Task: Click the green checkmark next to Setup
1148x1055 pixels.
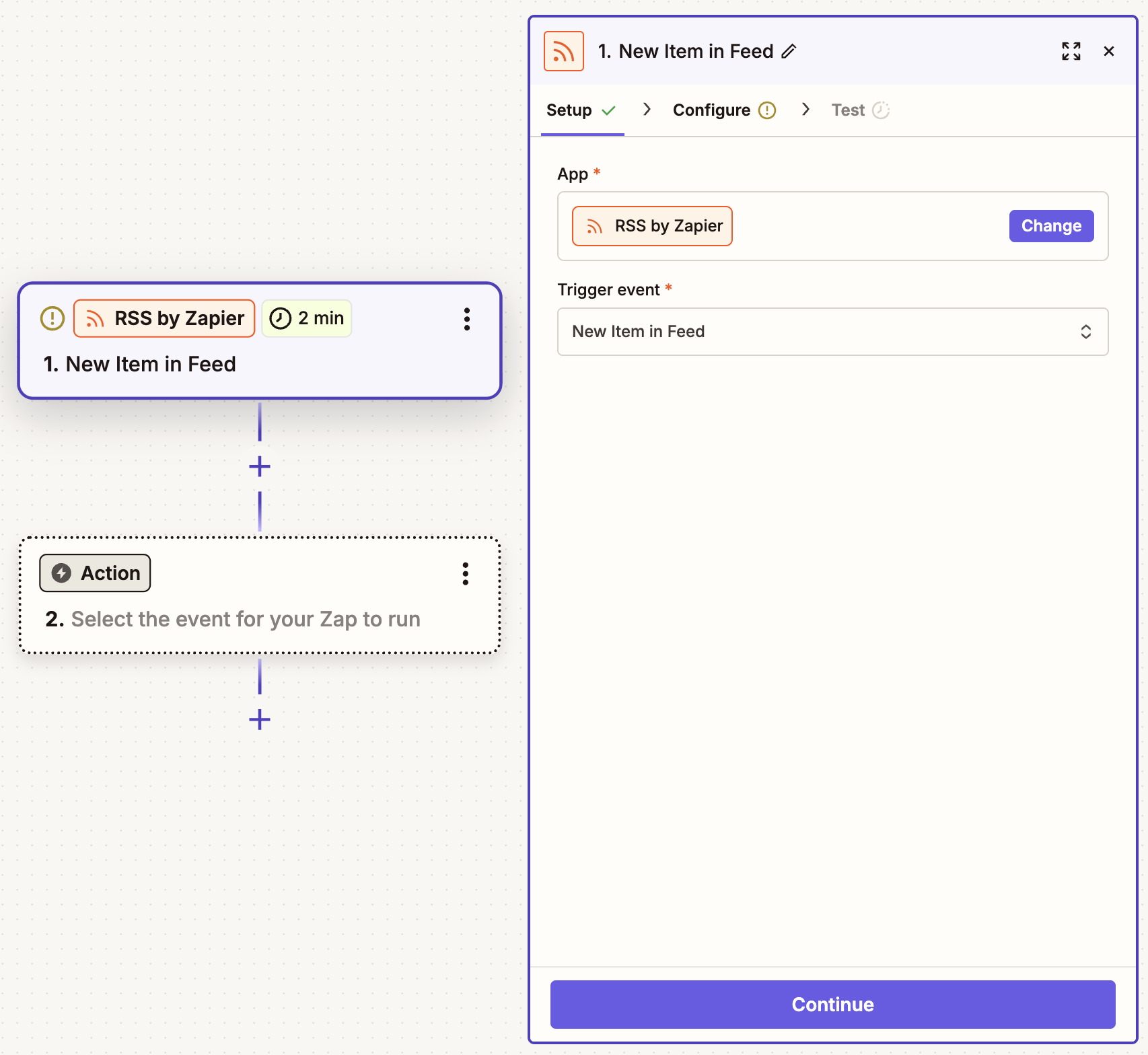Action: tap(610, 110)
